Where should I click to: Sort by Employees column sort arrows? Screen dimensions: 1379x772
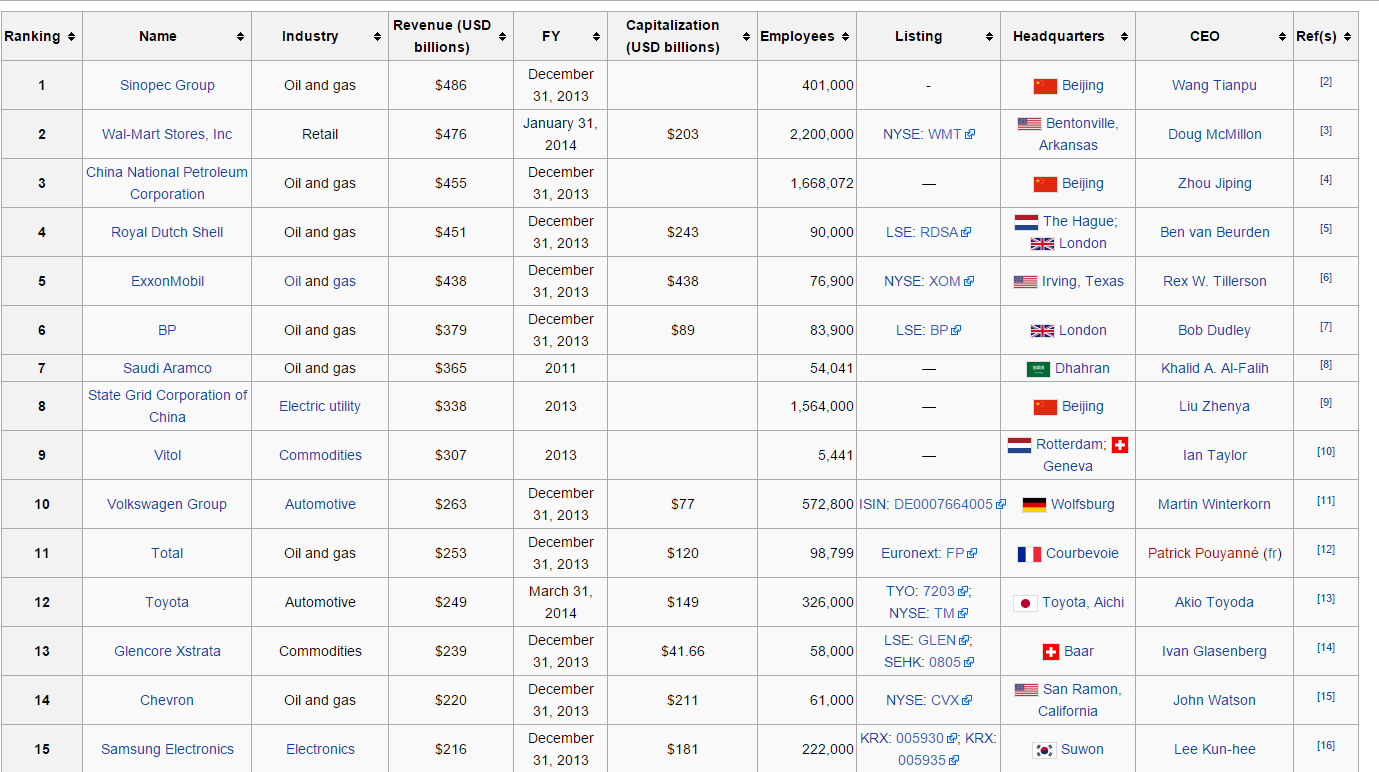coord(846,36)
